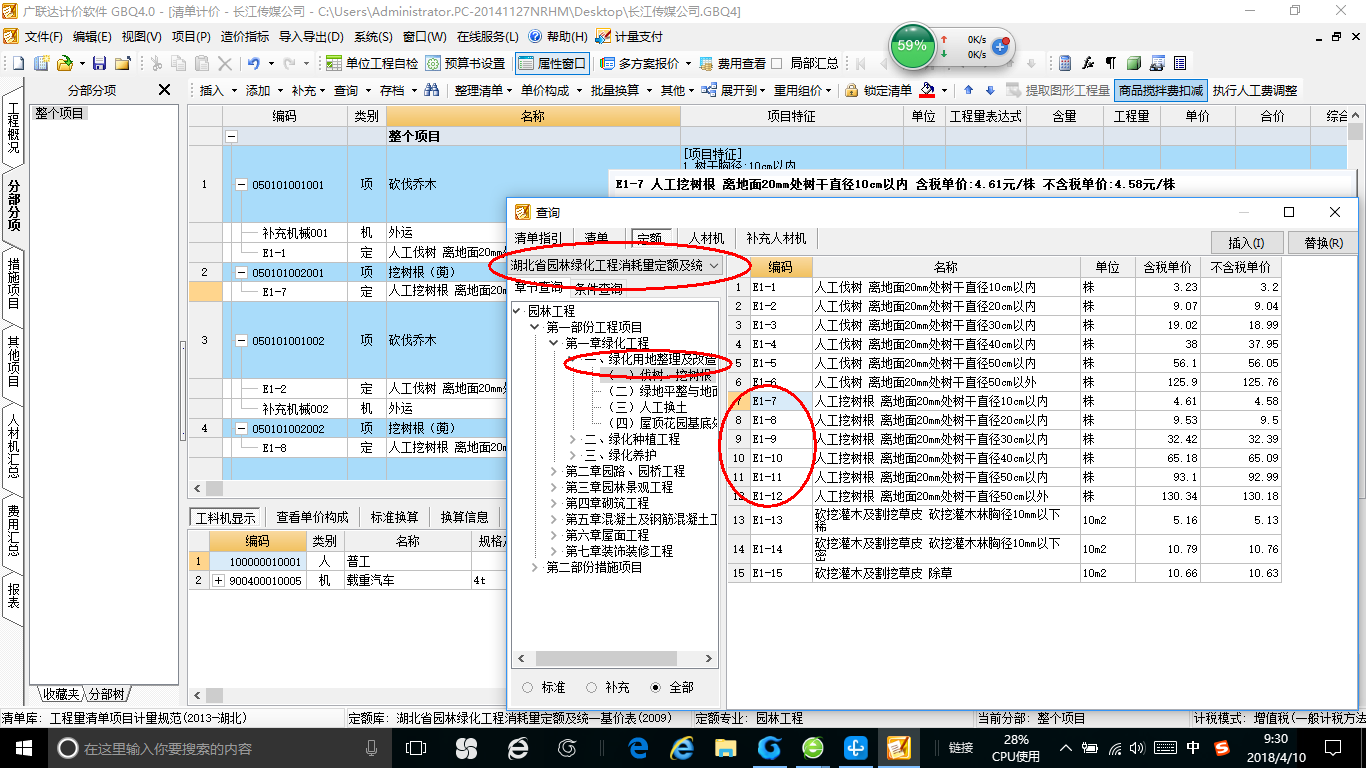Open 预算书设置 budget settings
1366x768 pixels.
click(x=465, y=63)
